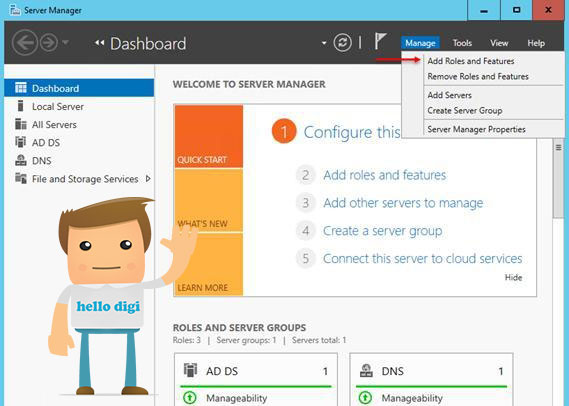Click the step 3 number circle
Viewport: 569px width, 406px height.
tap(306, 203)
